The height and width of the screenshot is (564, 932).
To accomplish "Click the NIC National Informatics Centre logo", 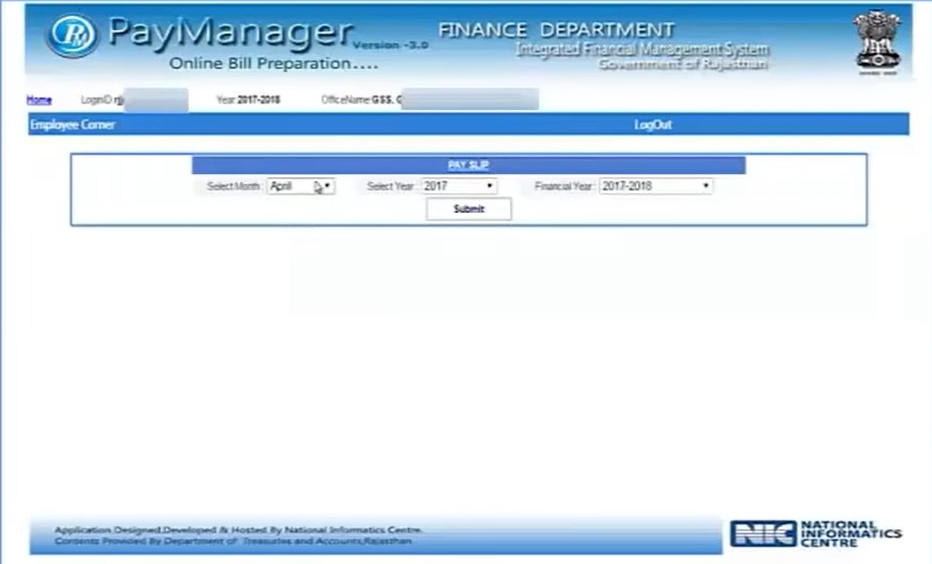I will point(816,533).
